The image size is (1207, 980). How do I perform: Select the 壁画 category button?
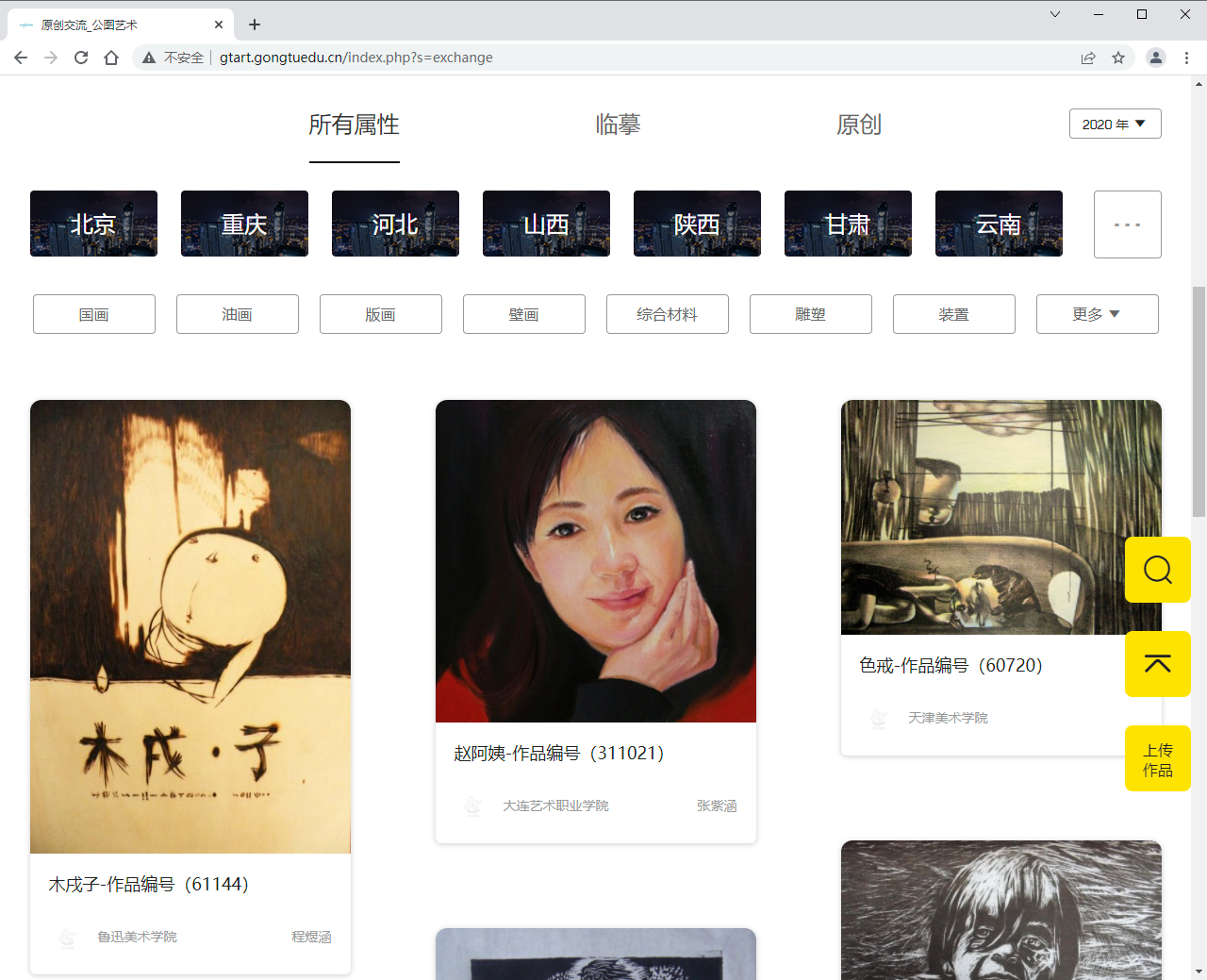524,314
